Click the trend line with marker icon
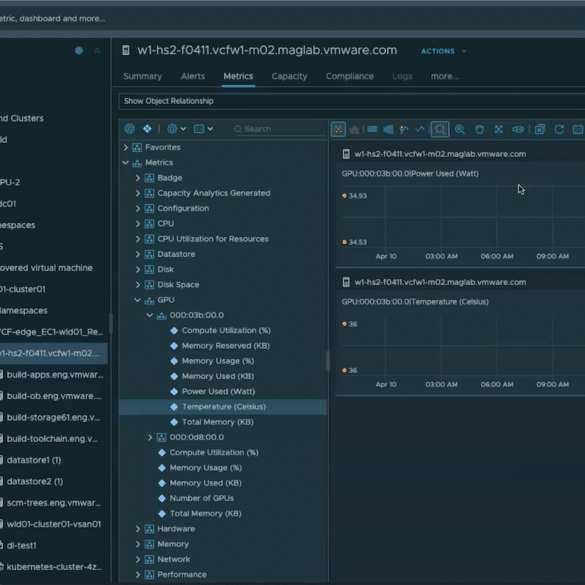 coord(404,129)
